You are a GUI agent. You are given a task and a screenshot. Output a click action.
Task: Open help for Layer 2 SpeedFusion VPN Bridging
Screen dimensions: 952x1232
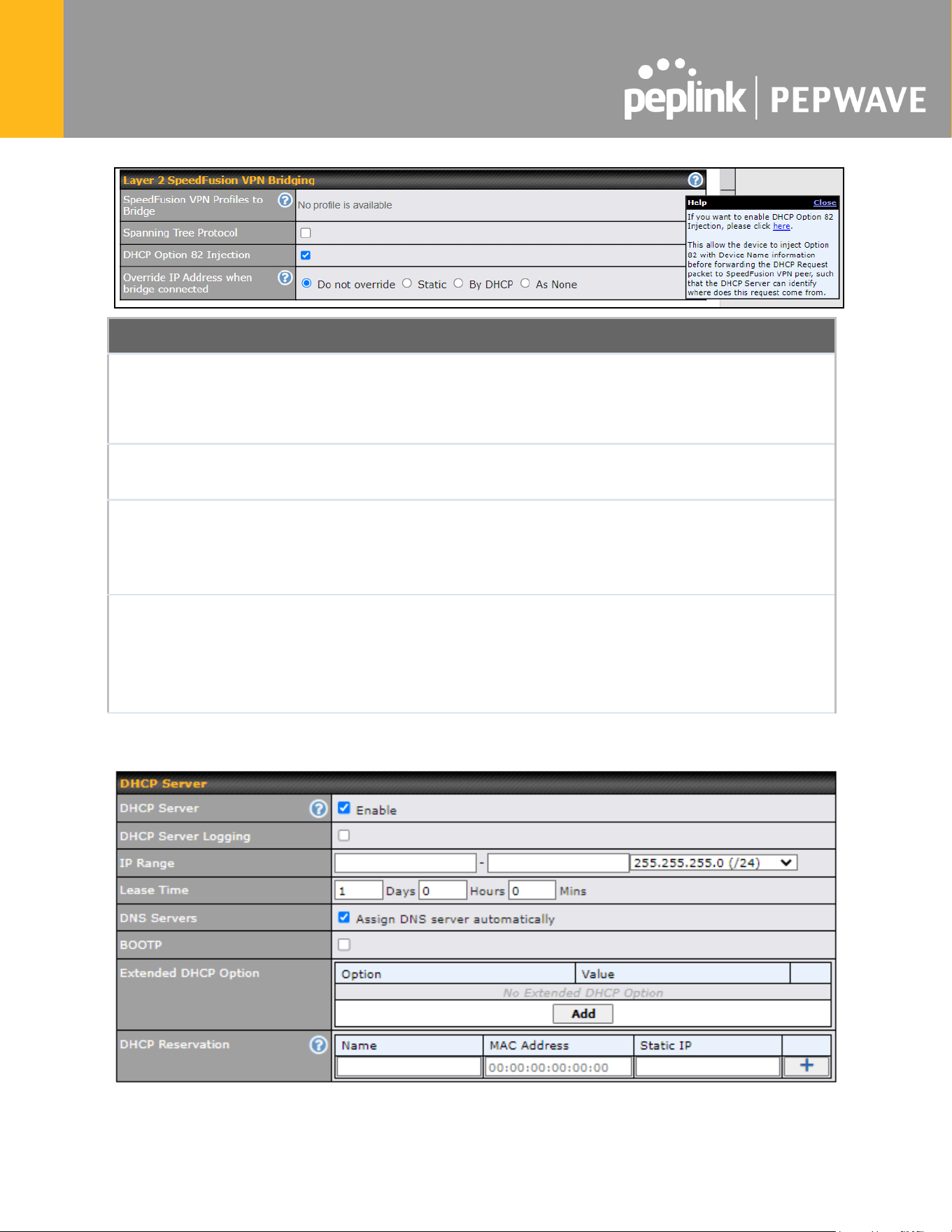[695, 180]
